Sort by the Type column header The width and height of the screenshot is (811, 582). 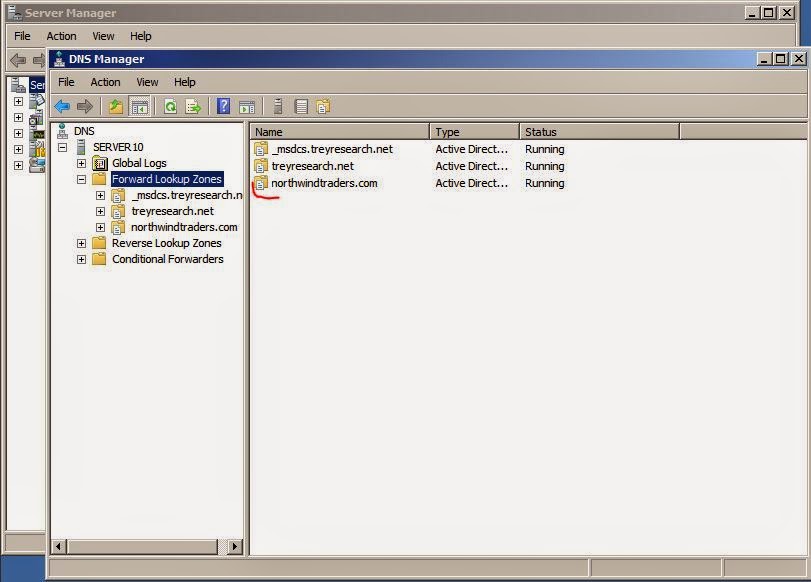(x=474, y=132)
